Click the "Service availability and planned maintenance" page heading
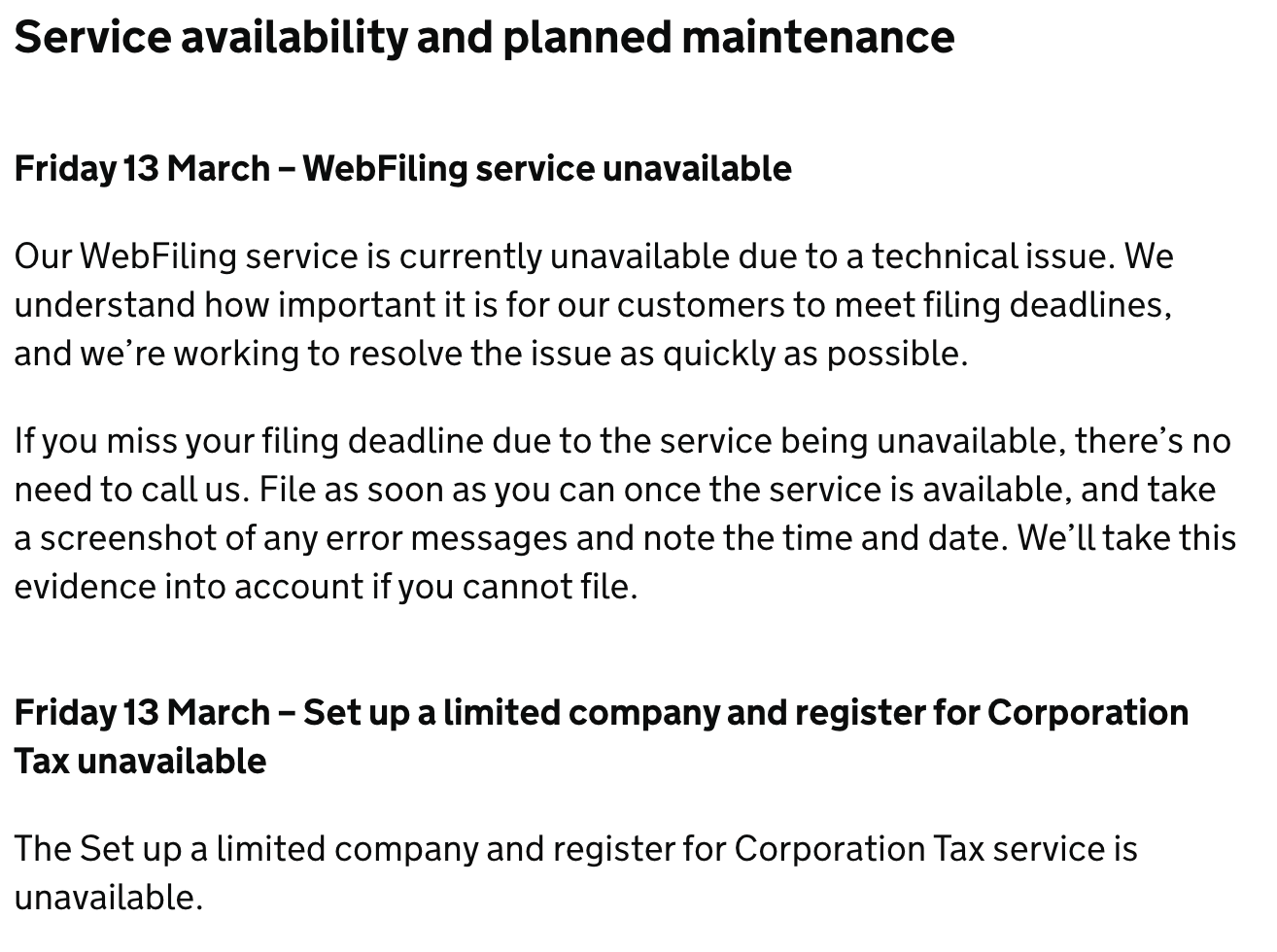Viewport: 1277px width, 952px height. [x=484, y=38]
